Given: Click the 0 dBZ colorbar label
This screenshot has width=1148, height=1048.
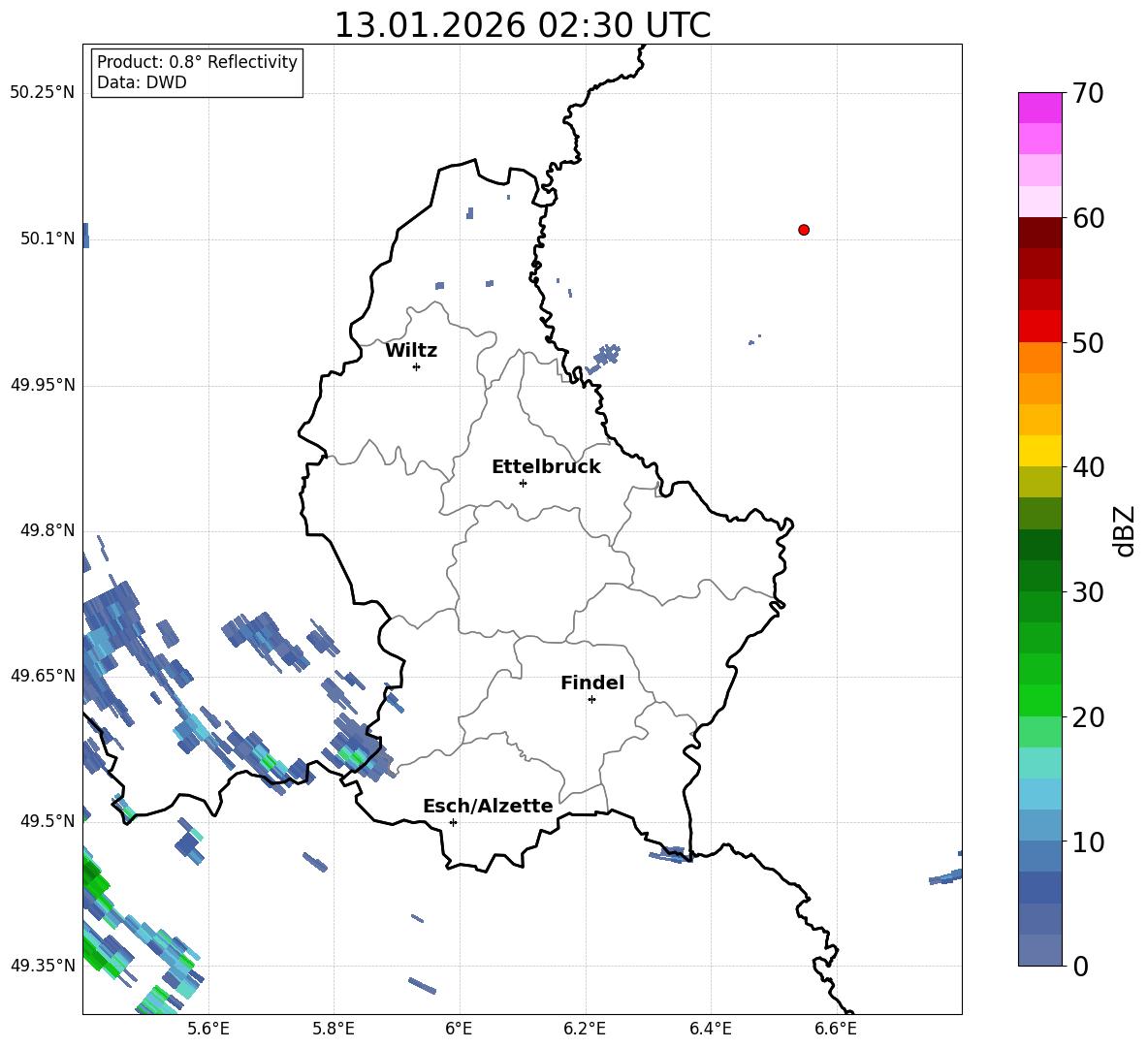Looking at the screenshot, I should (x=1079, y=966).
